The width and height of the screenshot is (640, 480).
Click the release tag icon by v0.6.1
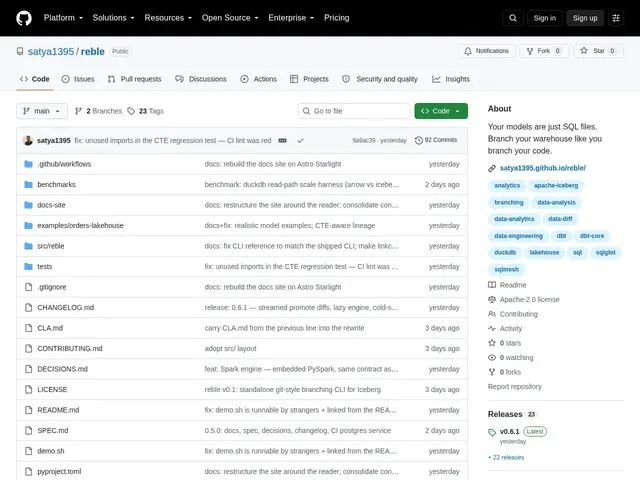(492, 432)
